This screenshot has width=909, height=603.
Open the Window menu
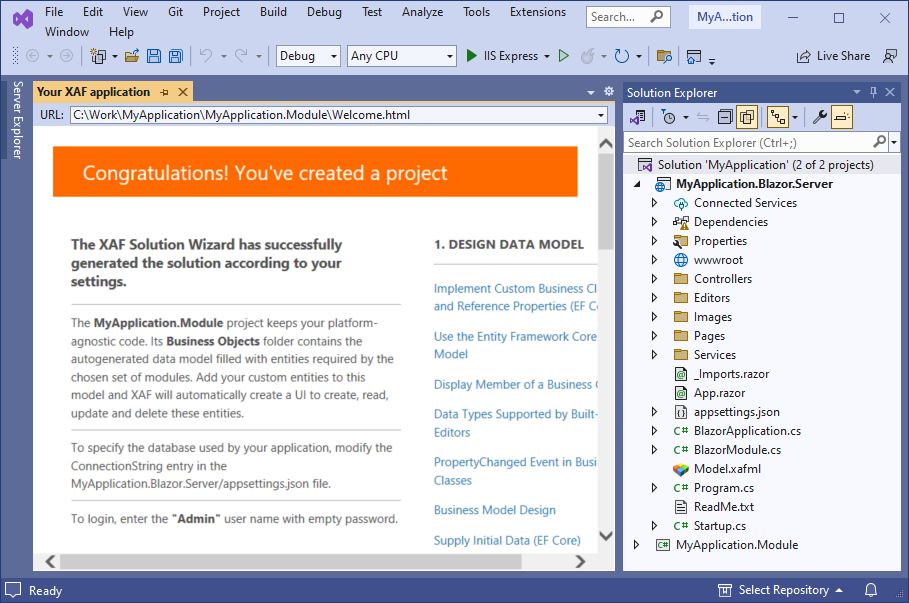pos(67,32)
